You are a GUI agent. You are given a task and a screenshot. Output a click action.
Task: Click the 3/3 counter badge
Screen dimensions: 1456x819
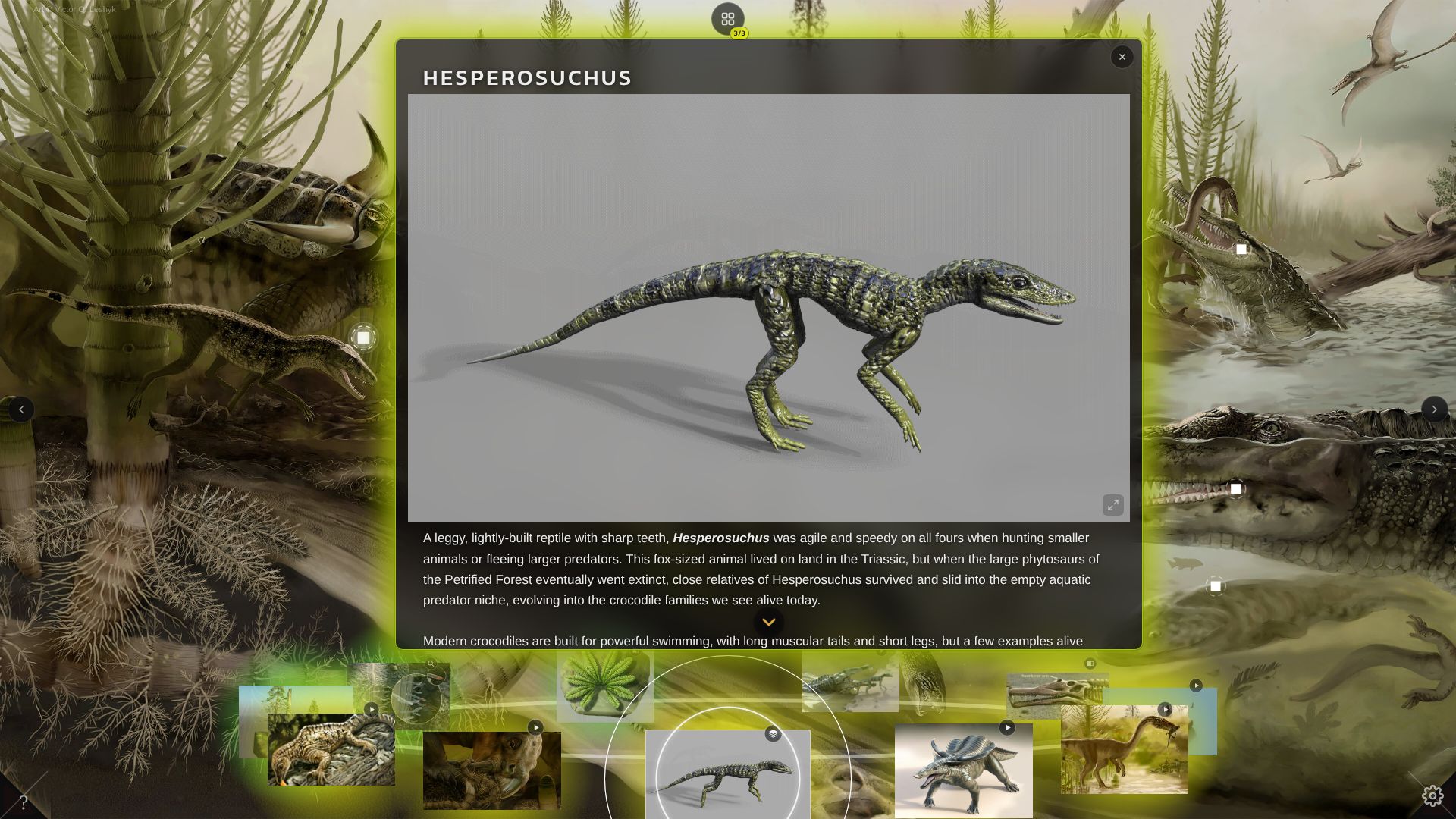point(739,33)
